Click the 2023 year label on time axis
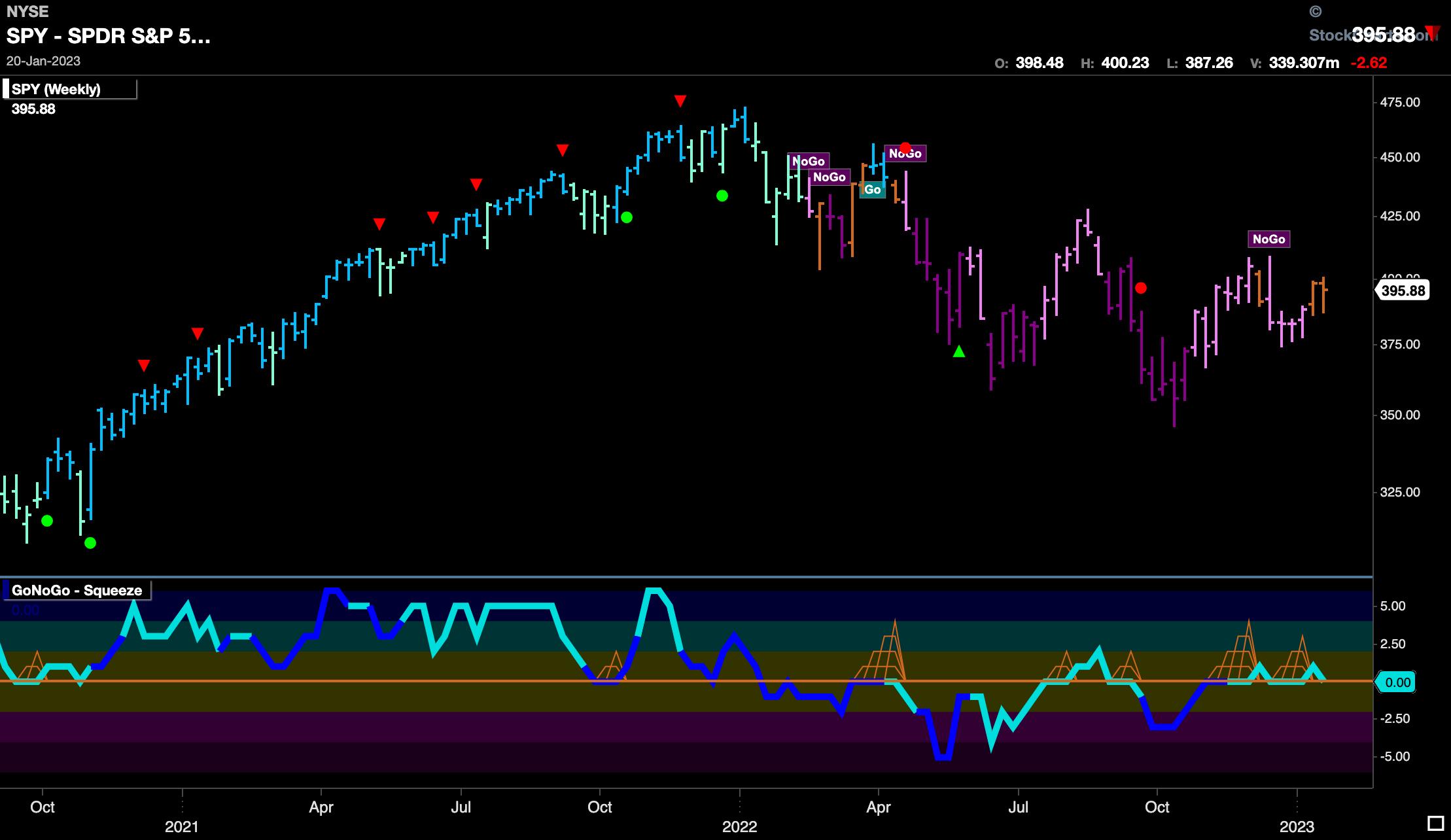The height and width of the screenshot is (840, 1451). point(1297,827)
